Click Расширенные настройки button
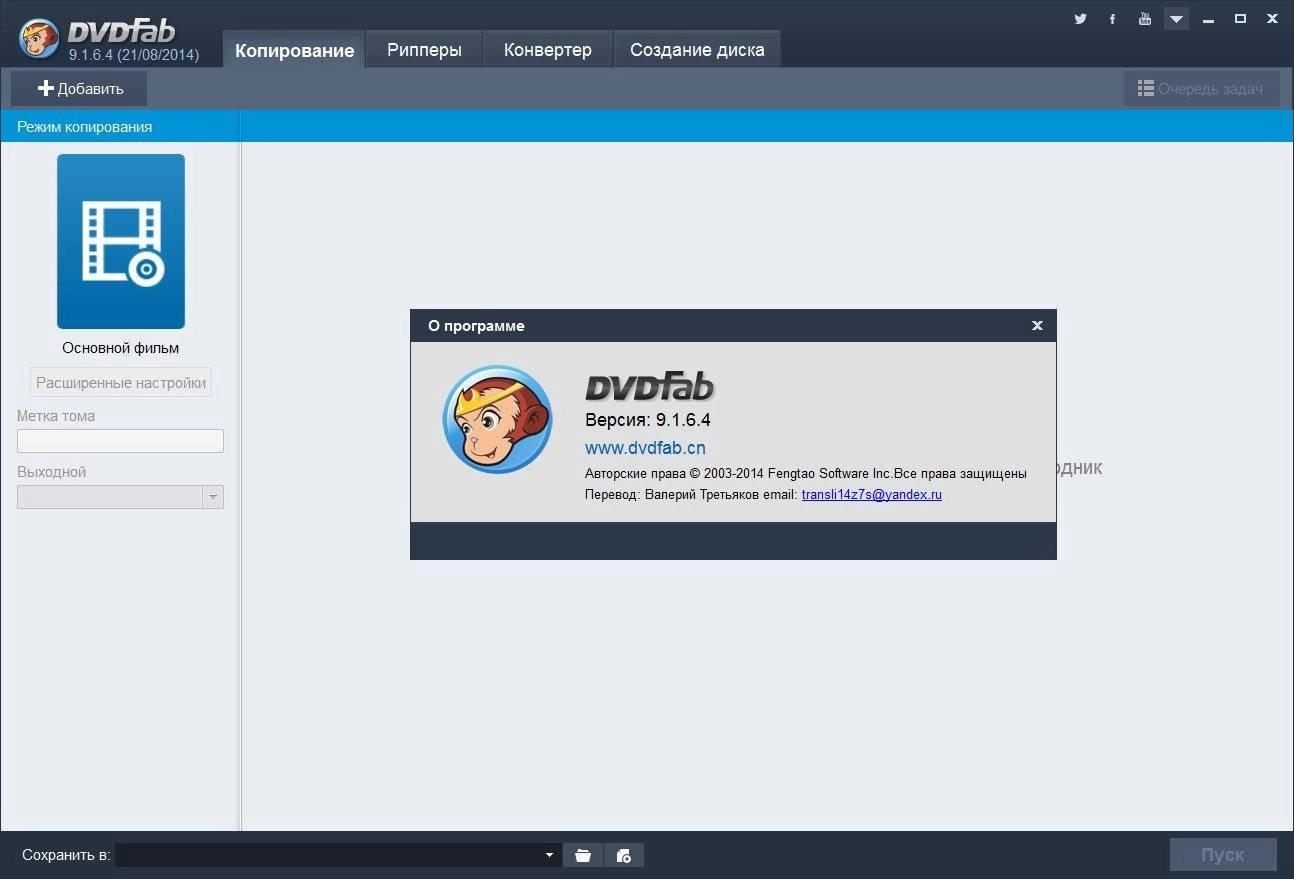Image resolution: width=1294 pixels, height=879 pixels. point(121,382)
